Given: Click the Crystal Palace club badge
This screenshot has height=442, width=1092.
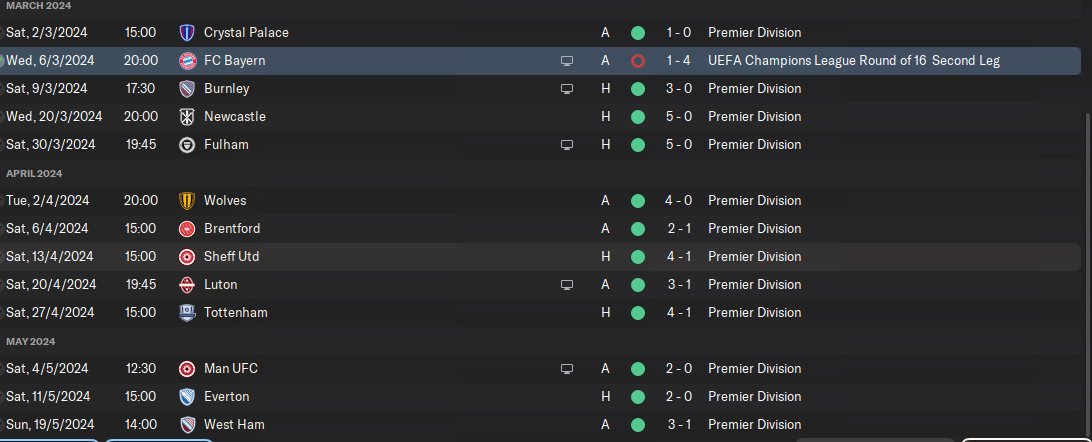Looking at the screenshot, I should pos(186,33).
